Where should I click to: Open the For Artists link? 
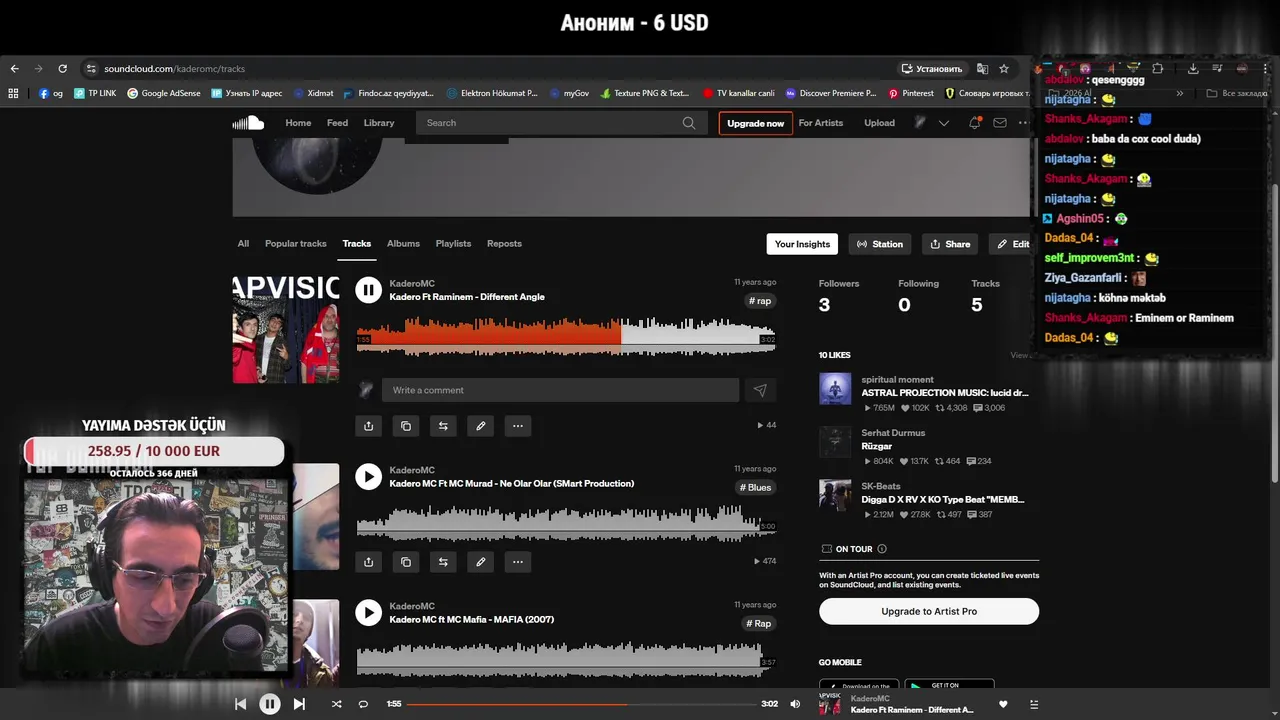pos(821,123)
